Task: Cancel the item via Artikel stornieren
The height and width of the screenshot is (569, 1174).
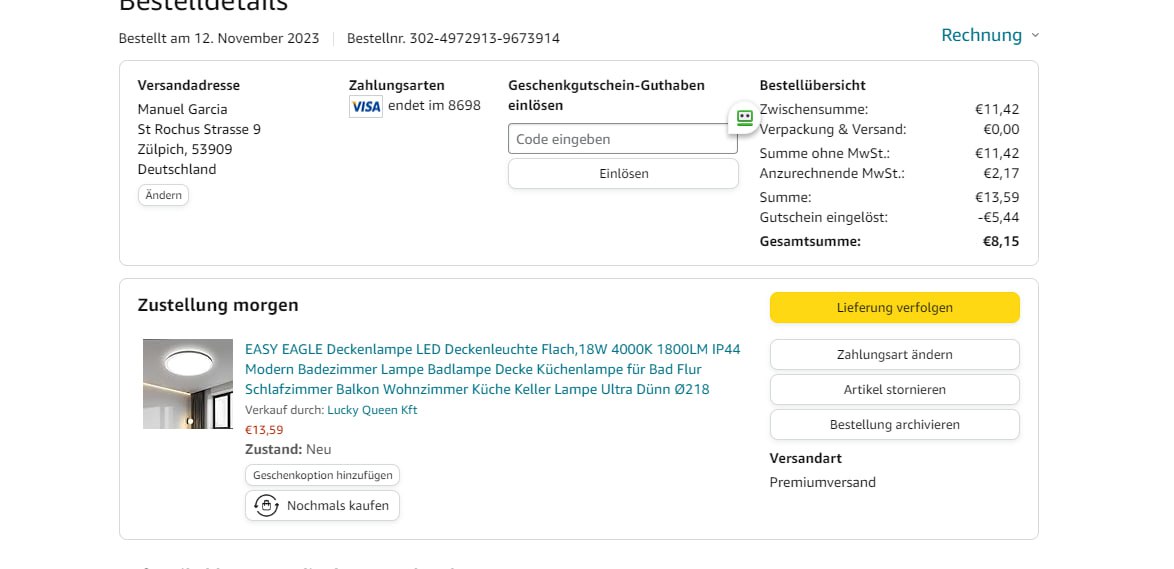Action: 894,390
